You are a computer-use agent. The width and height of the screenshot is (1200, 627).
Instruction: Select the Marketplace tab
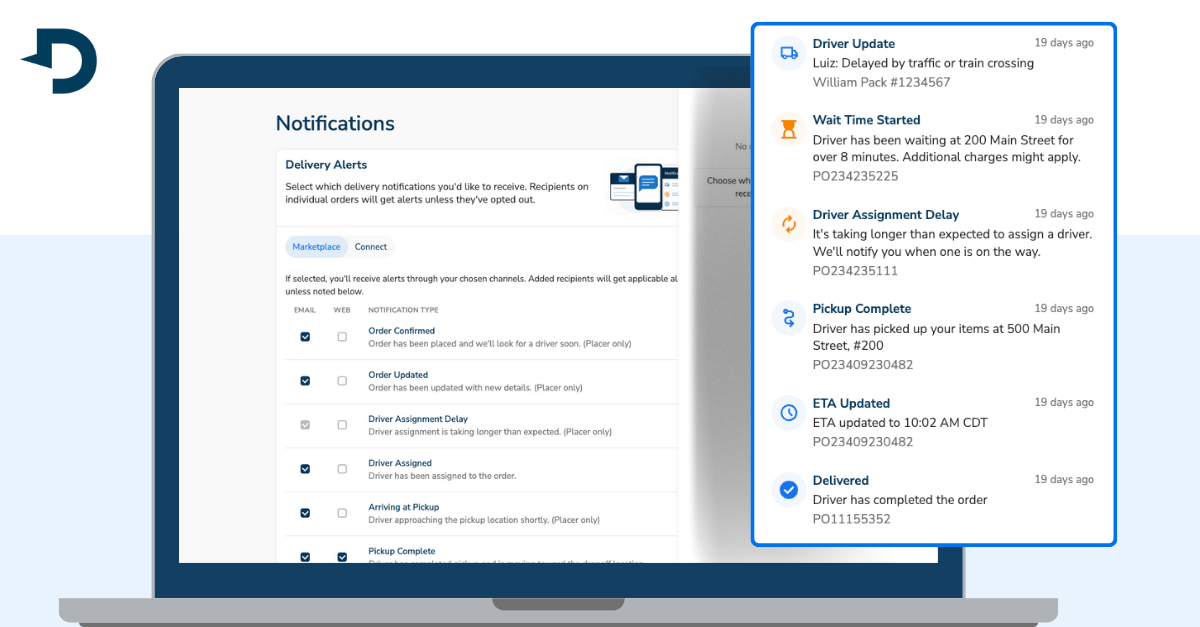click(x=316, y=247)
